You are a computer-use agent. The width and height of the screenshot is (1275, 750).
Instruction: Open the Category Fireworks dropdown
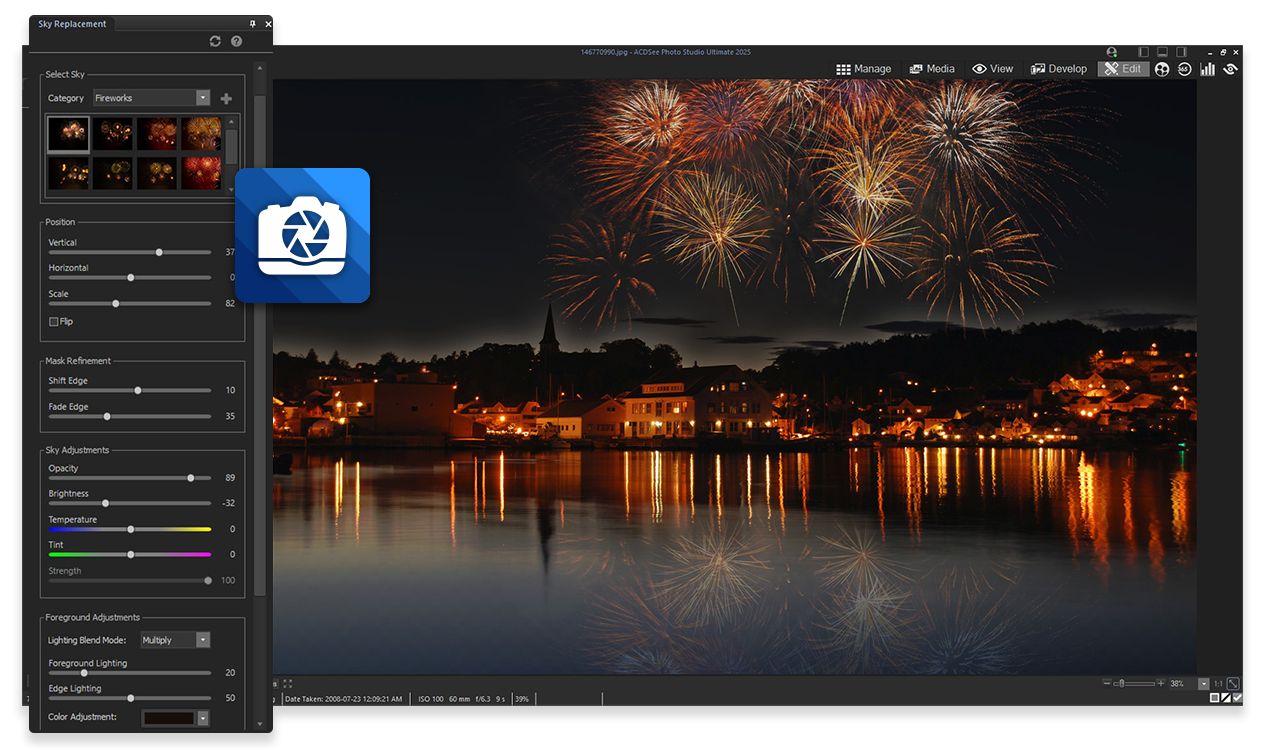pos(203,98)
